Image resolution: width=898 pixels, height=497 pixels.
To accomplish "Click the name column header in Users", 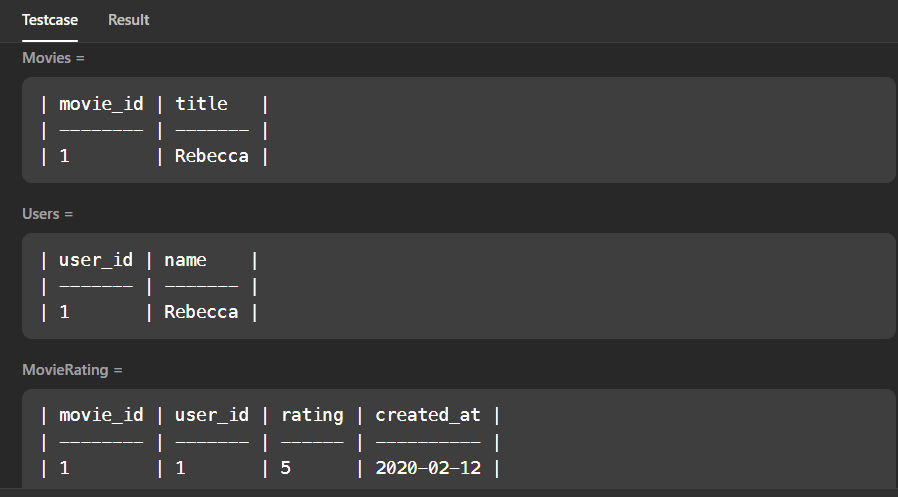I will 185,260.
